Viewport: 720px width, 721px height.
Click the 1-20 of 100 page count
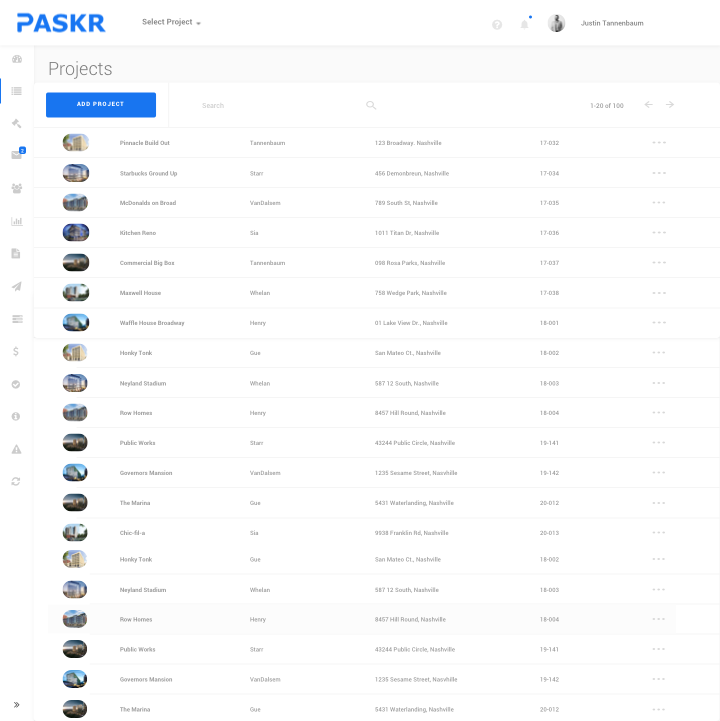click(606, 106)
